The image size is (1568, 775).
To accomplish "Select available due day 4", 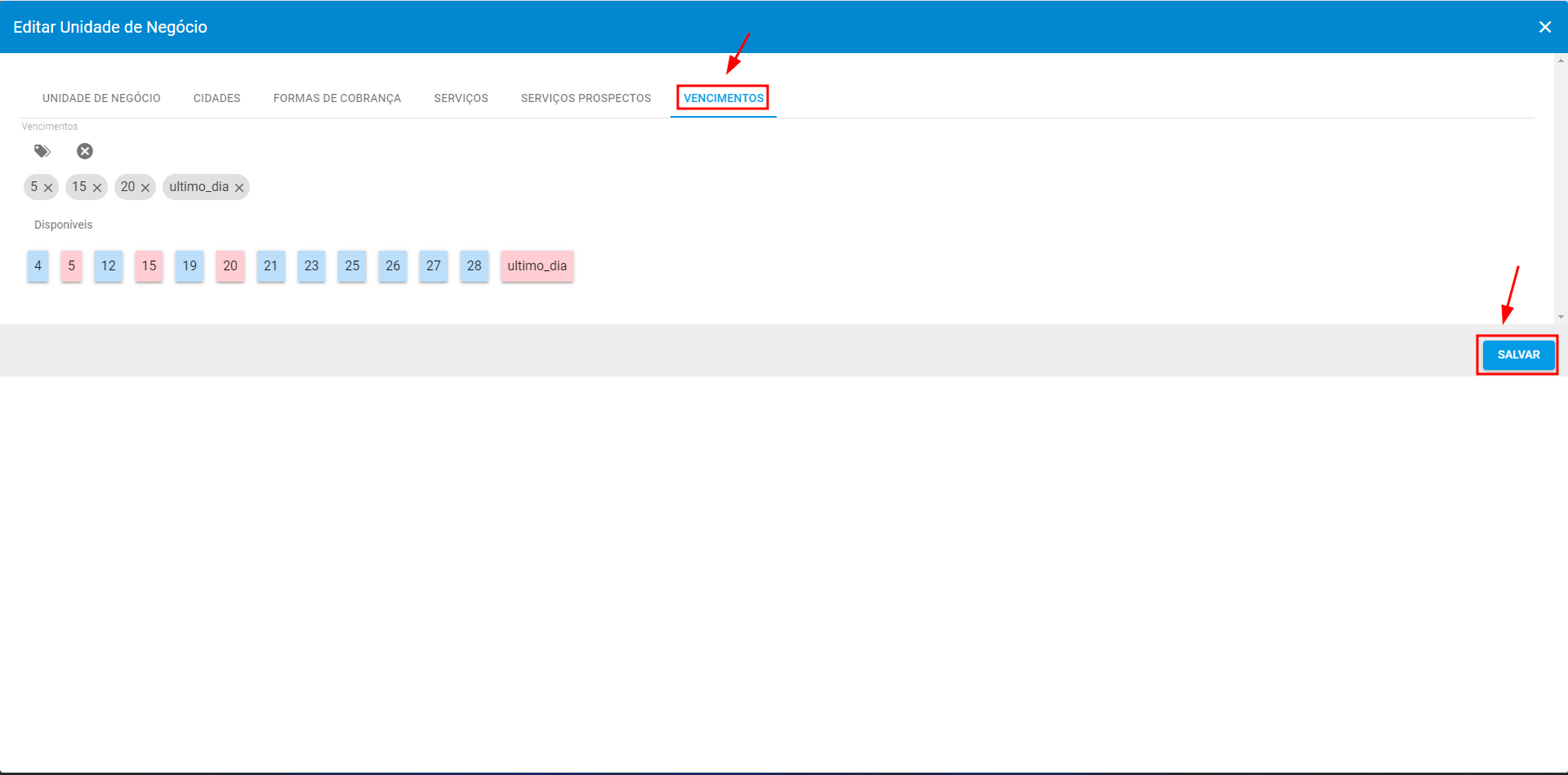I will 38,266.
